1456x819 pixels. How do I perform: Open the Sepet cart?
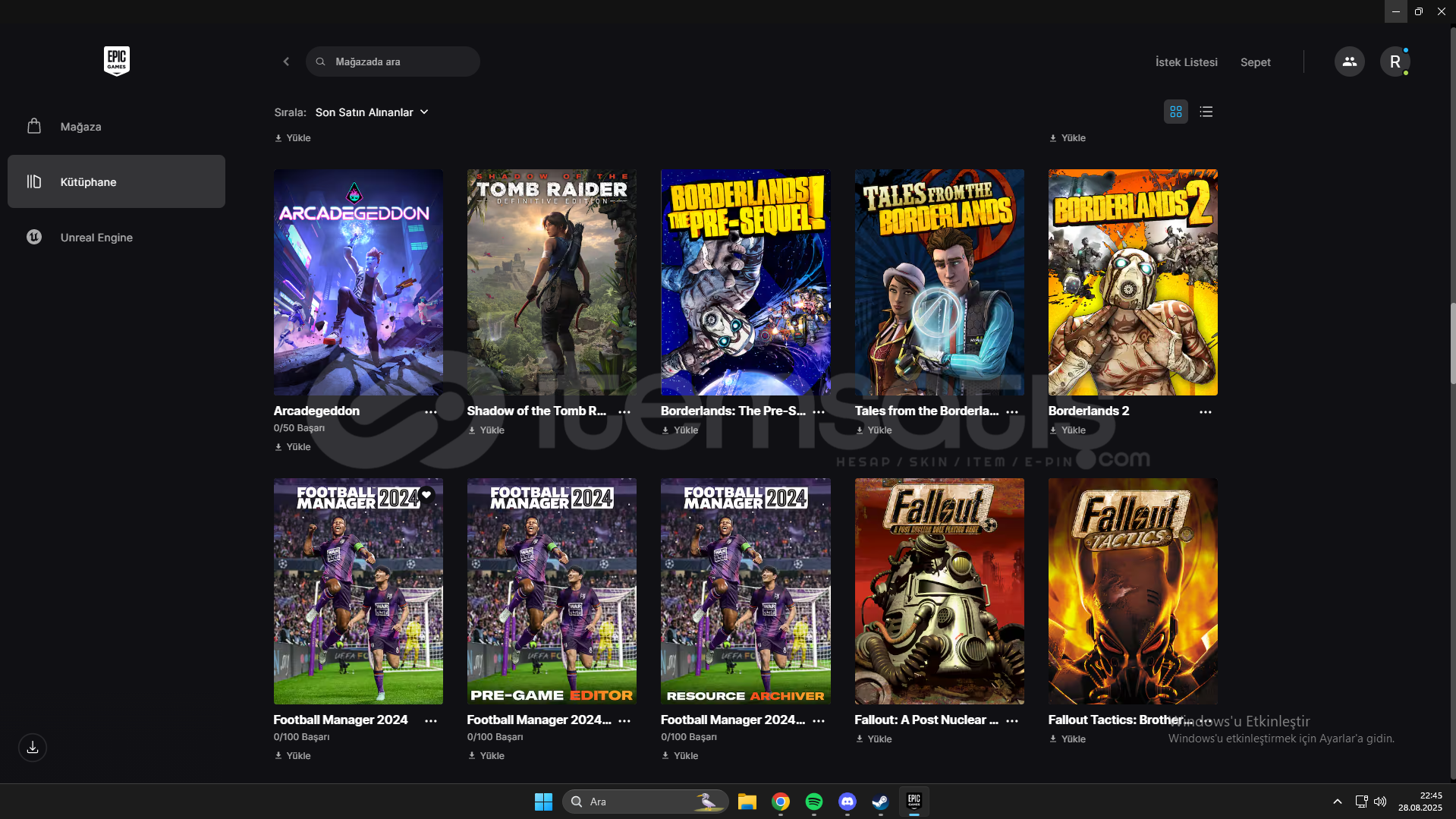tap(1255, 62)
